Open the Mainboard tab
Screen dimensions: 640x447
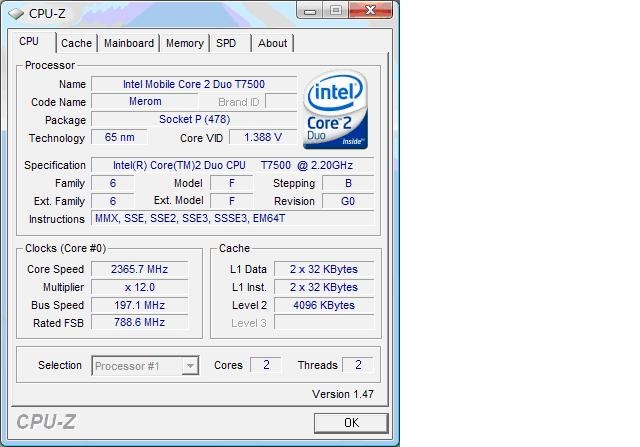129,43
